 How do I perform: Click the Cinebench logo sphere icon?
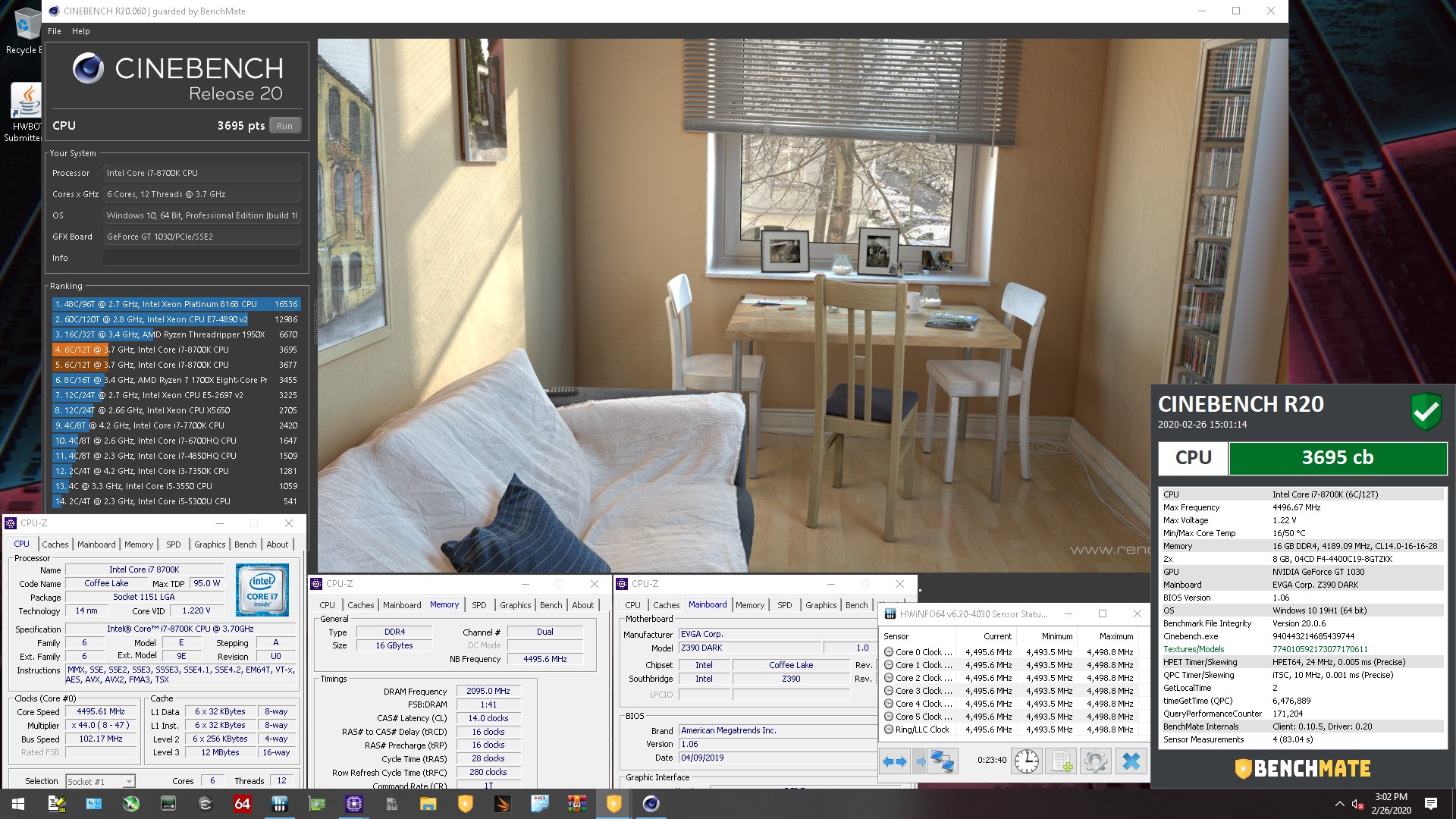coord(88,68)
